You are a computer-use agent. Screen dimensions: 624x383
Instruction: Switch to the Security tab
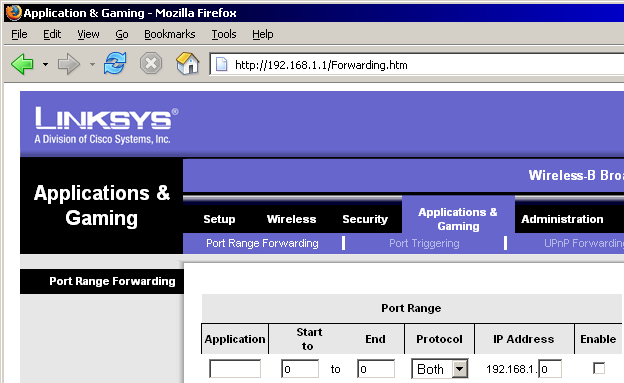(x=365, y=219)
